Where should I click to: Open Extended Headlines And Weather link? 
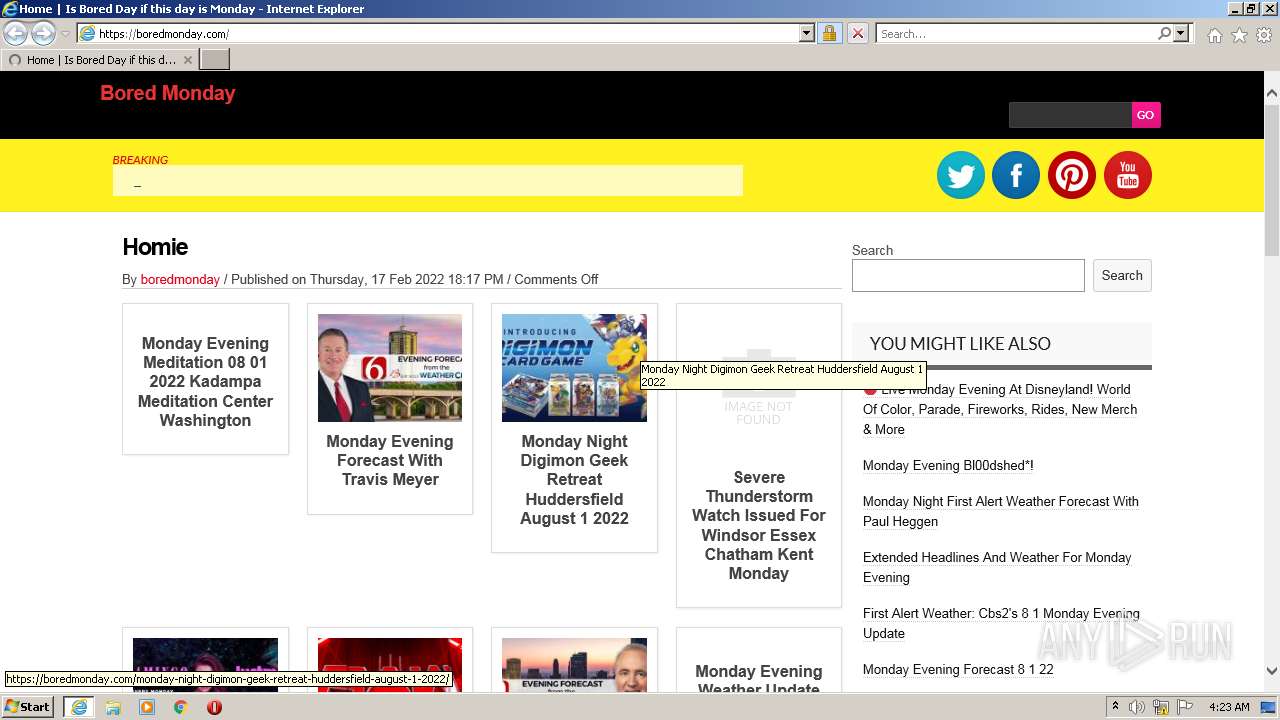tap(997, 567)
